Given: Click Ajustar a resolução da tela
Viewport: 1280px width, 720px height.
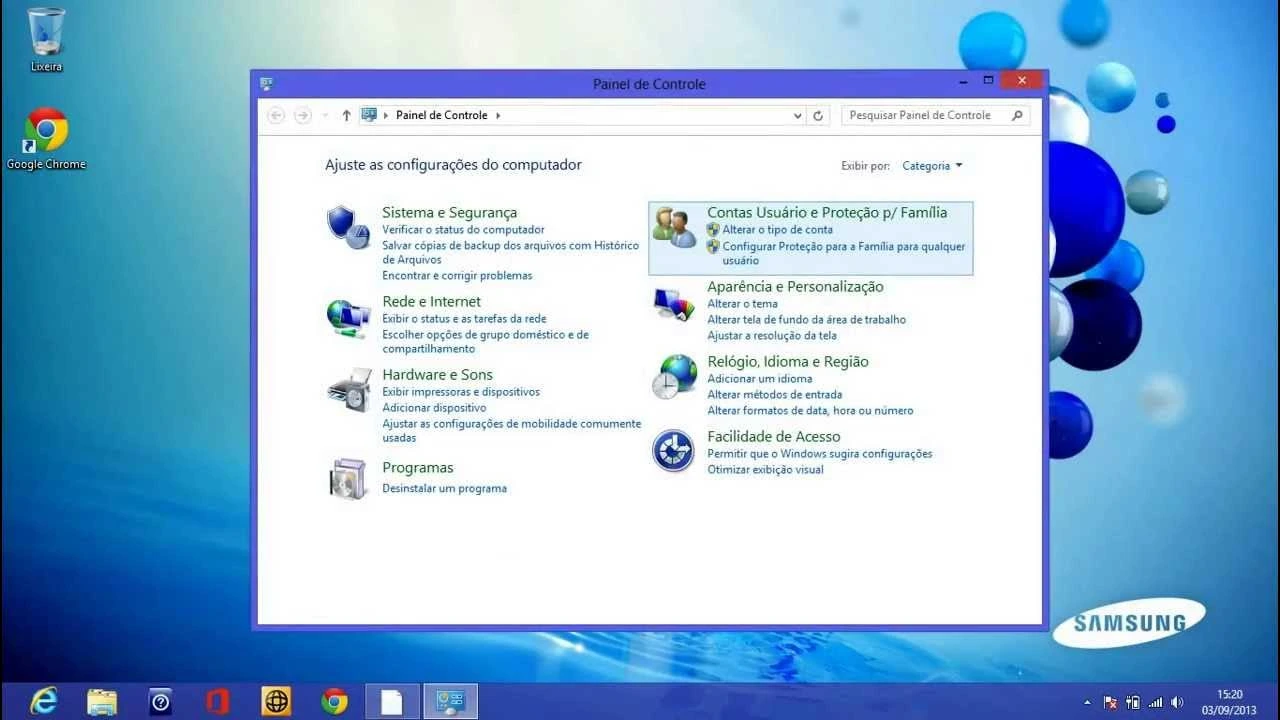Looking at the screenshot, I should [771, 336].
